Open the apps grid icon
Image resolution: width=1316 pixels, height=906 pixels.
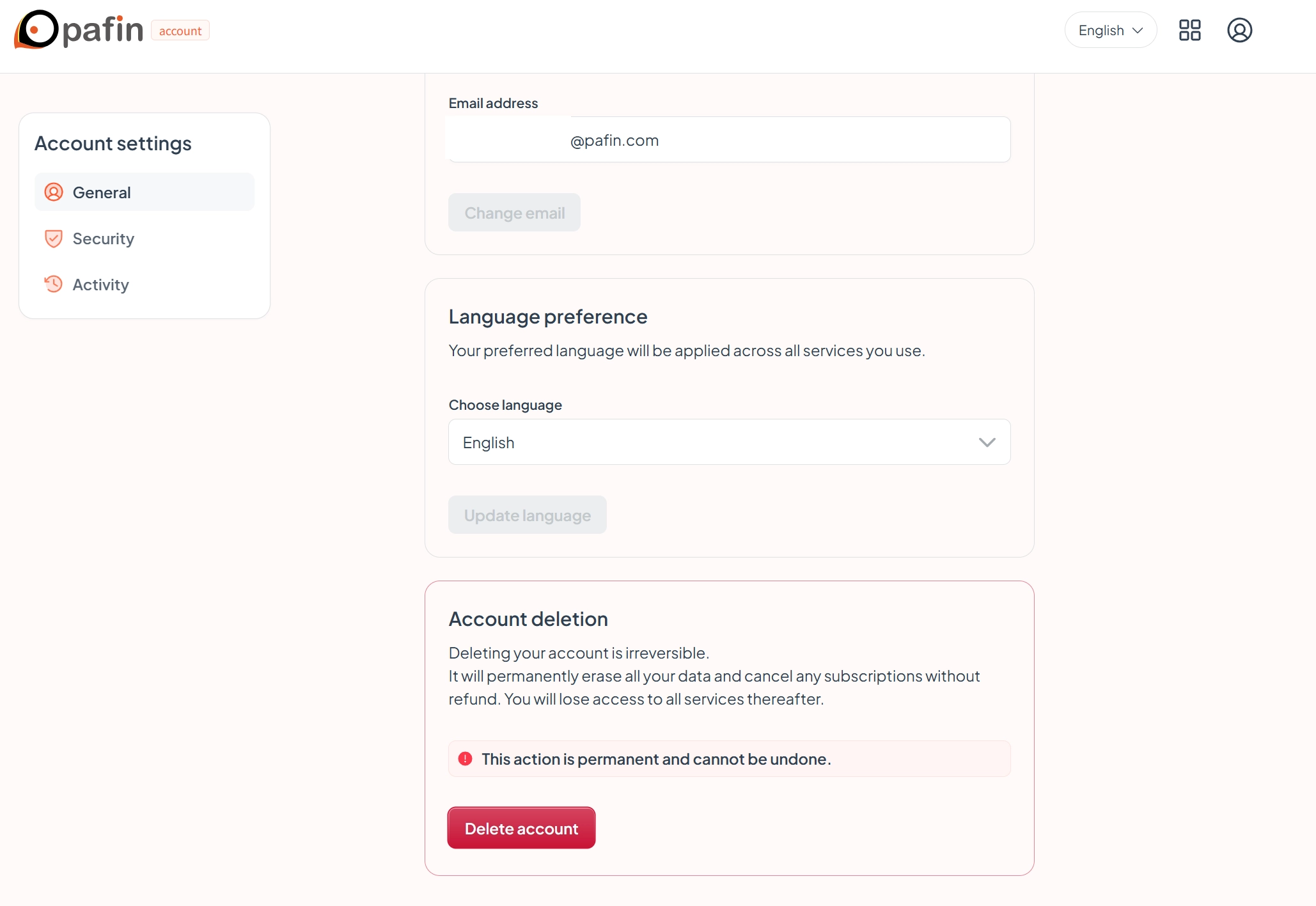(x=1189, y=30)
